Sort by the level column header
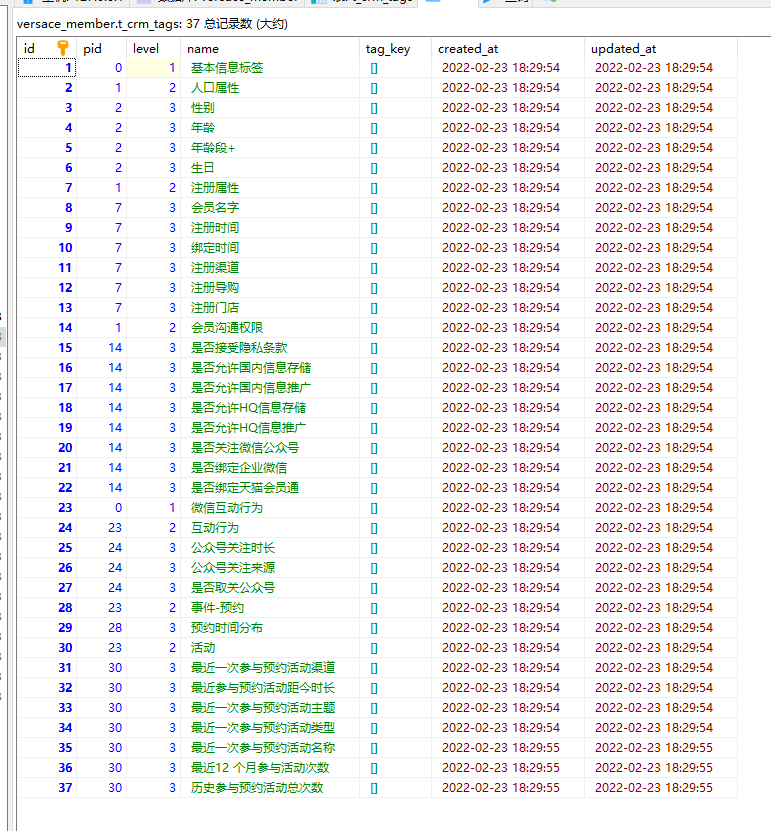The width and height of the screenshot is (771, 831). click(x=153, y=49)
